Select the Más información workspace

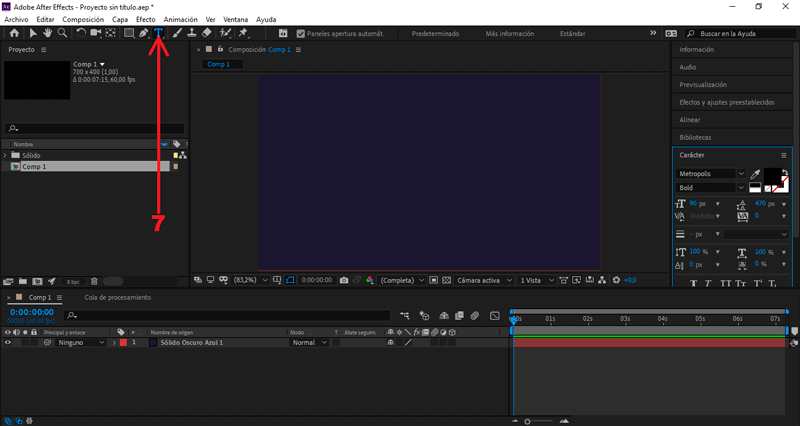(510, 34)
